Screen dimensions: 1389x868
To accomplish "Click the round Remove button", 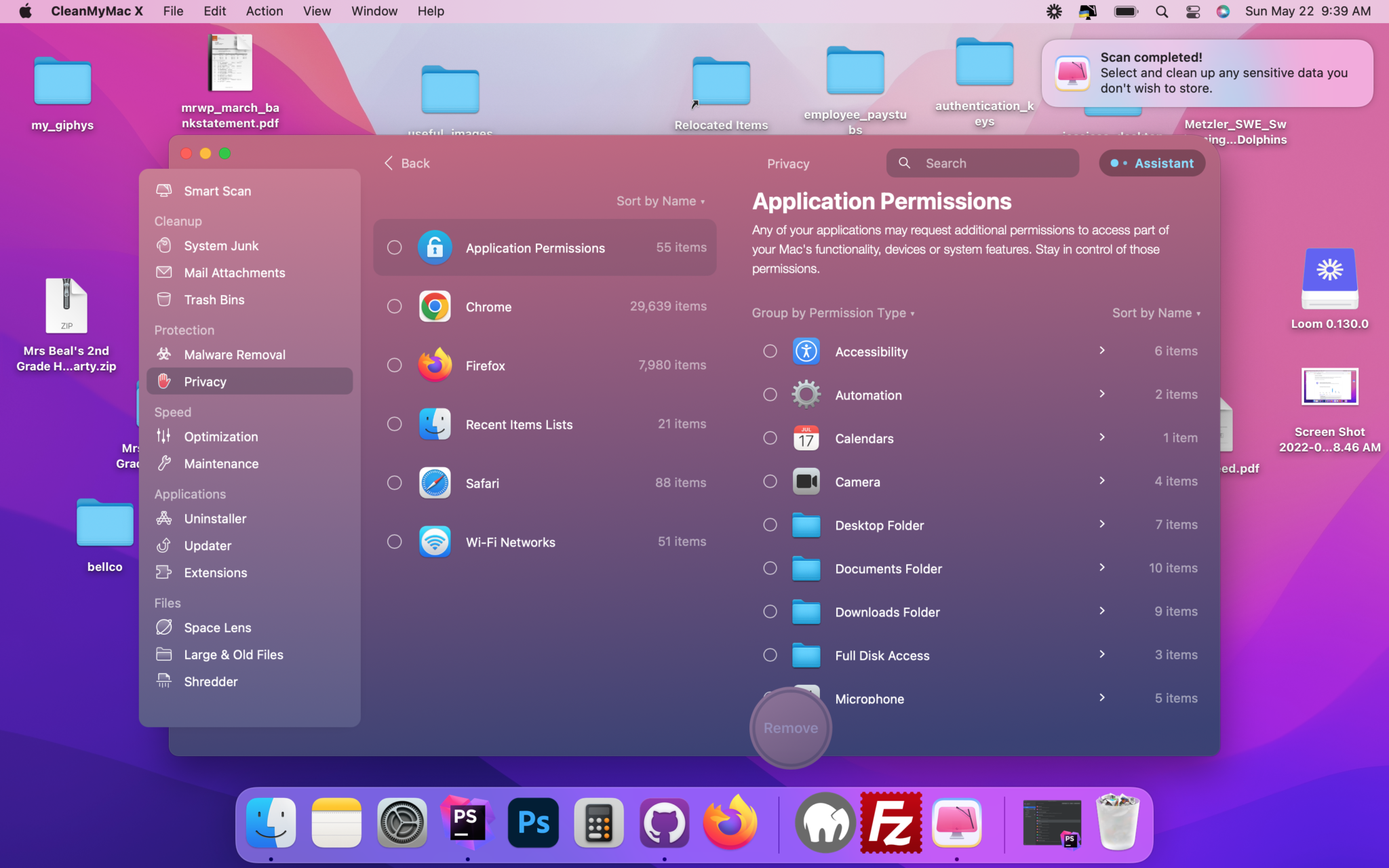I will pyautogui.click(x=791, y=728).
